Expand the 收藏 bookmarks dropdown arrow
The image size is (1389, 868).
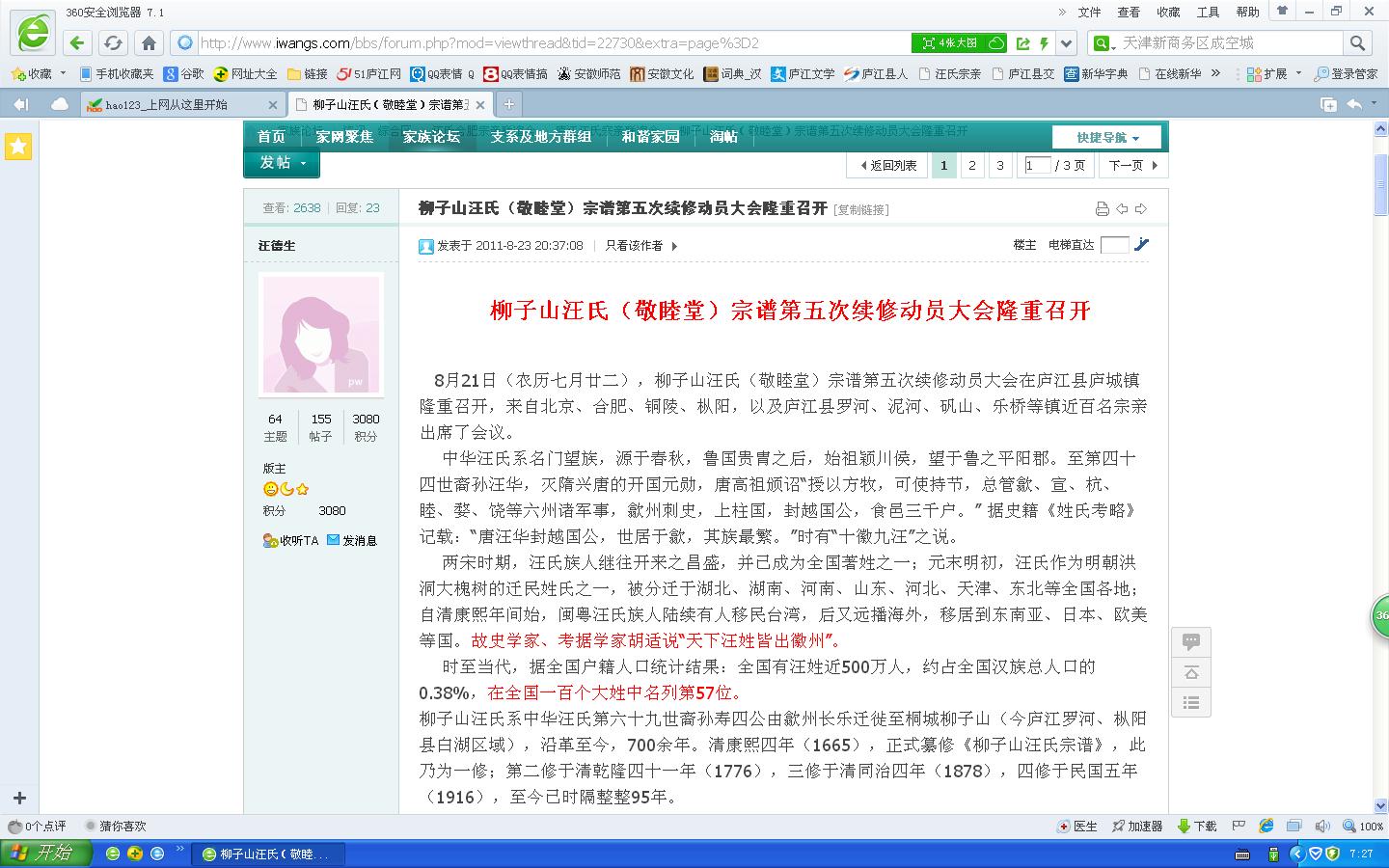(64, 73)
